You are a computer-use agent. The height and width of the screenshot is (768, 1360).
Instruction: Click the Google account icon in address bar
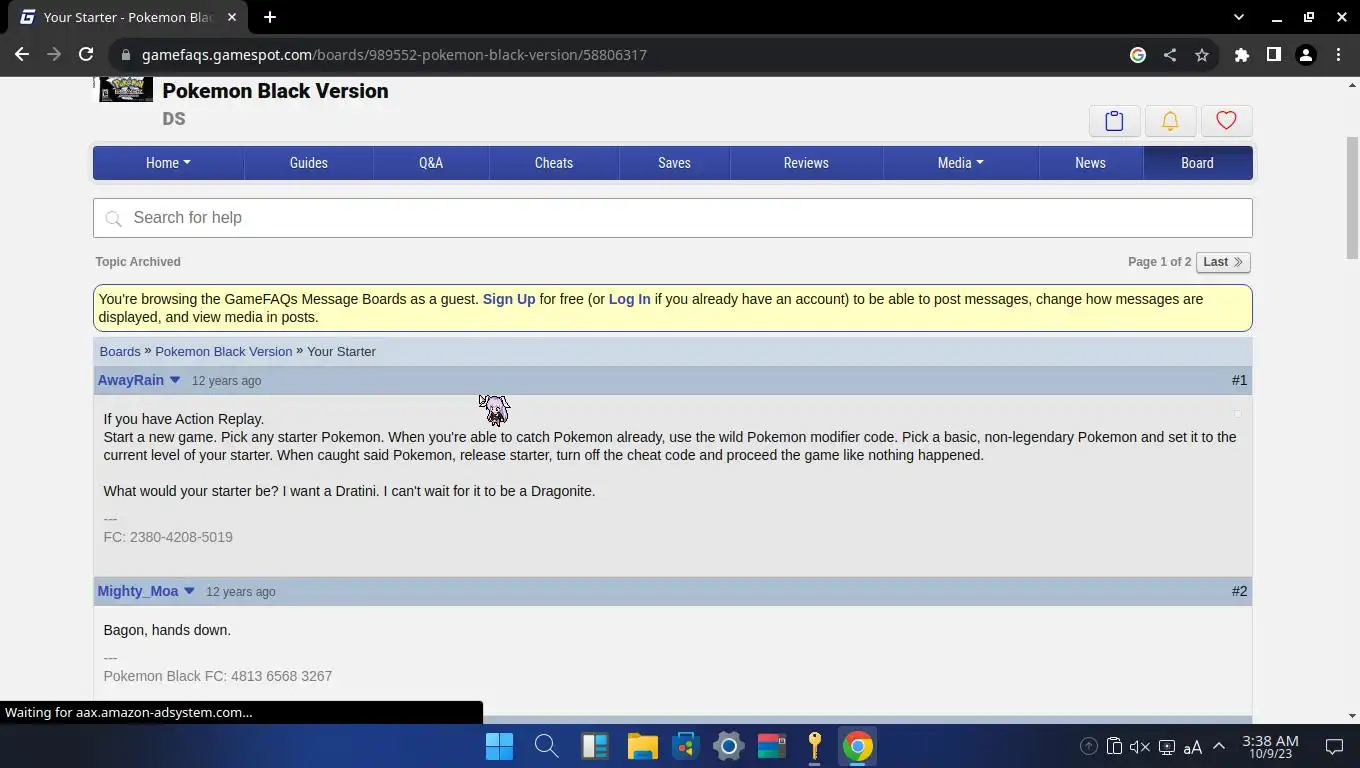pyautogui.click(x=1138, y=55)
